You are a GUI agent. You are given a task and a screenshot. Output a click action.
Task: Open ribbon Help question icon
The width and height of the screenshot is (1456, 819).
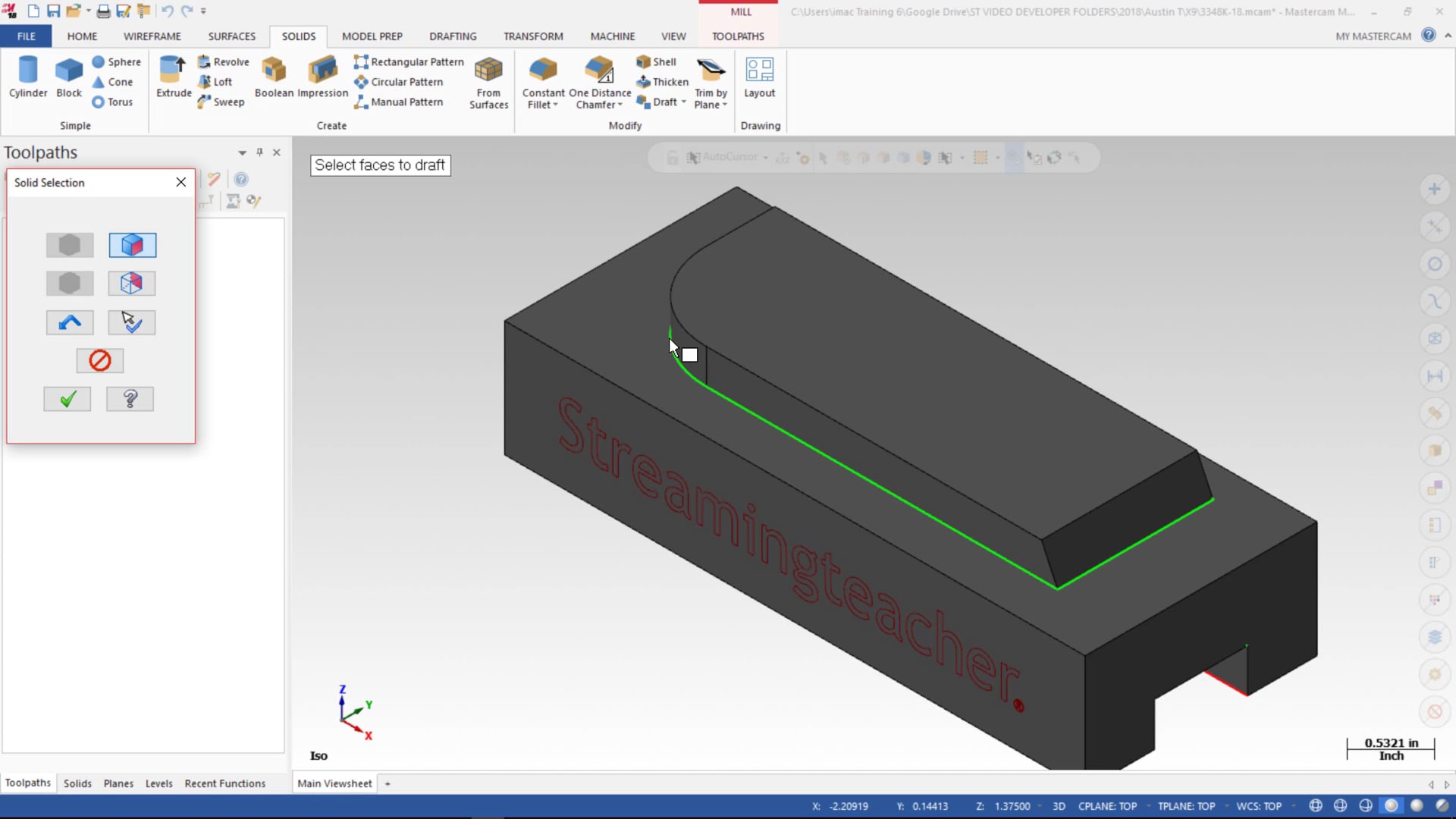1429,35
